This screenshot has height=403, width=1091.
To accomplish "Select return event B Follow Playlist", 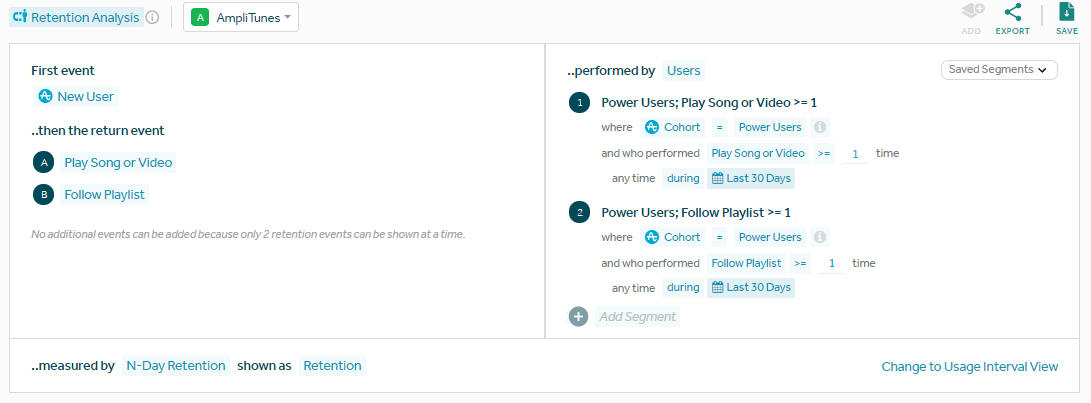I will click(x=104, y=195).
